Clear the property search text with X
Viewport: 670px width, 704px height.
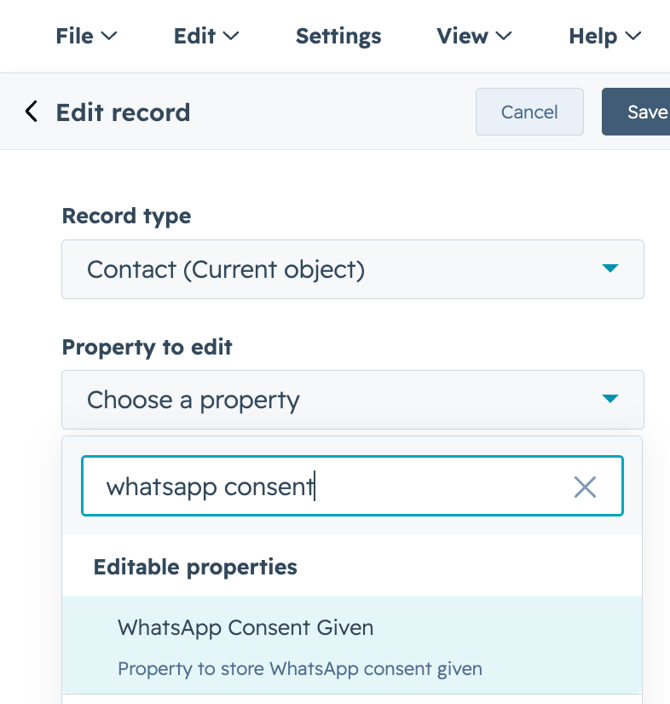(x=585, y=487)
